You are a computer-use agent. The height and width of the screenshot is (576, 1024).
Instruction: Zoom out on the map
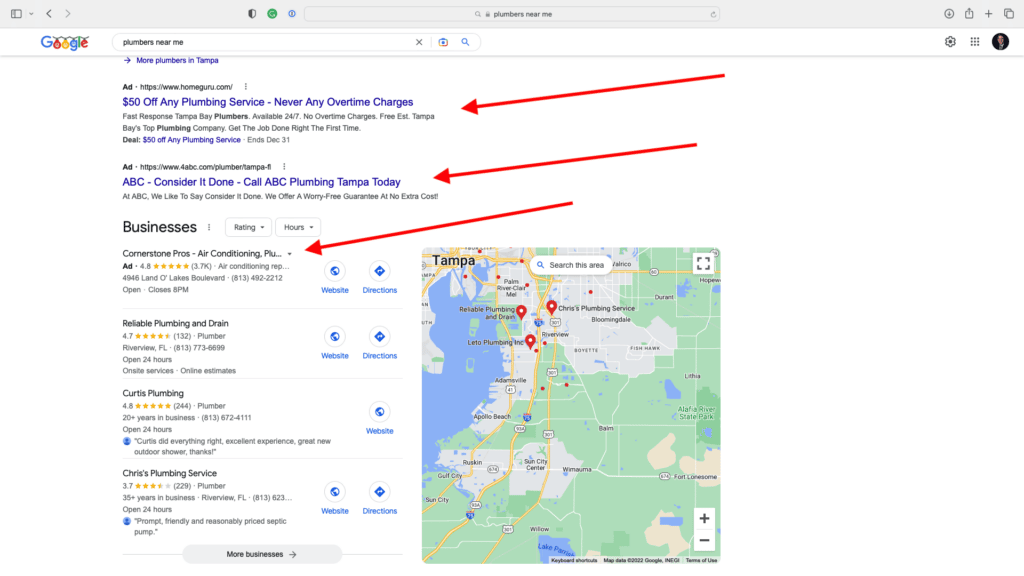704,541
